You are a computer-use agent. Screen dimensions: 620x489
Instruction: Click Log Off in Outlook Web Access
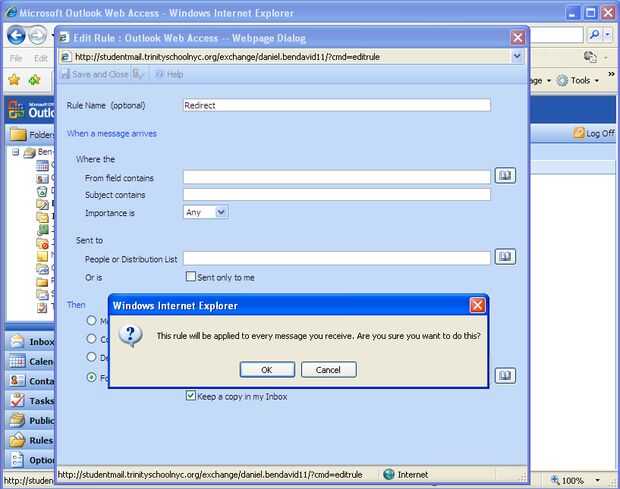tap(594, 133)
